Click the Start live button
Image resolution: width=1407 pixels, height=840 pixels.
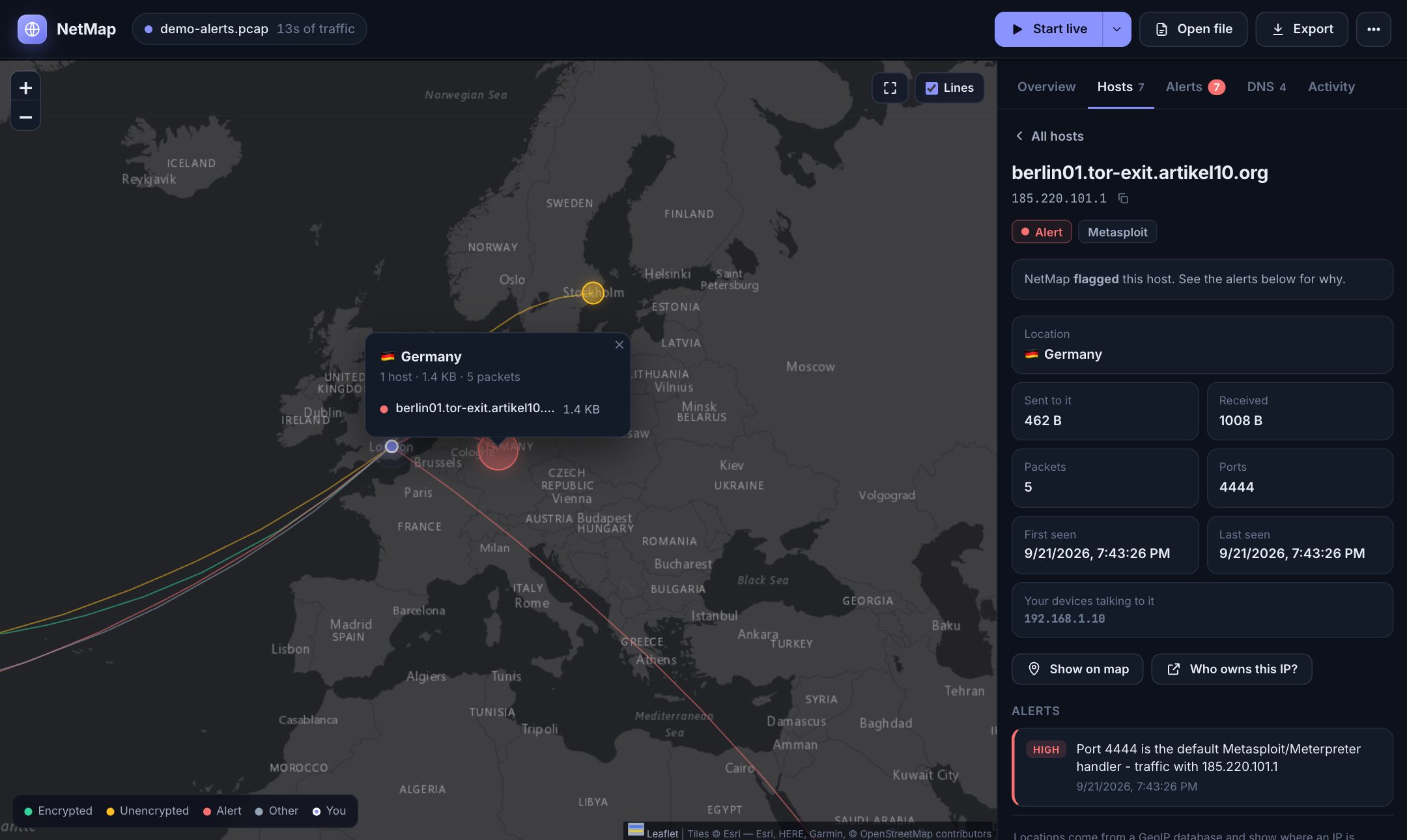(x=1049, y=29)
